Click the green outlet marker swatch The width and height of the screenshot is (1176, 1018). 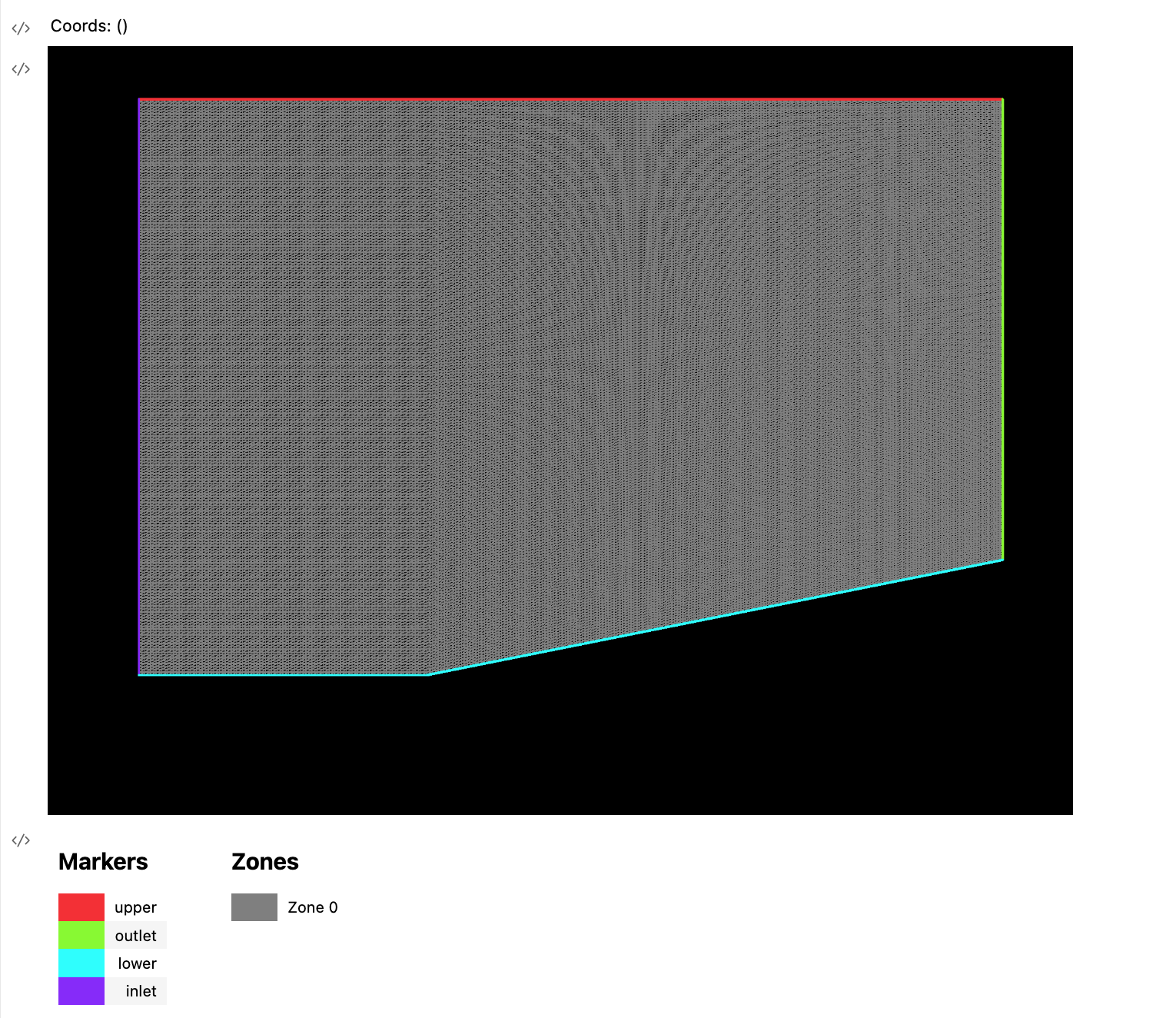pyautogui.click(x=81, y=935)
